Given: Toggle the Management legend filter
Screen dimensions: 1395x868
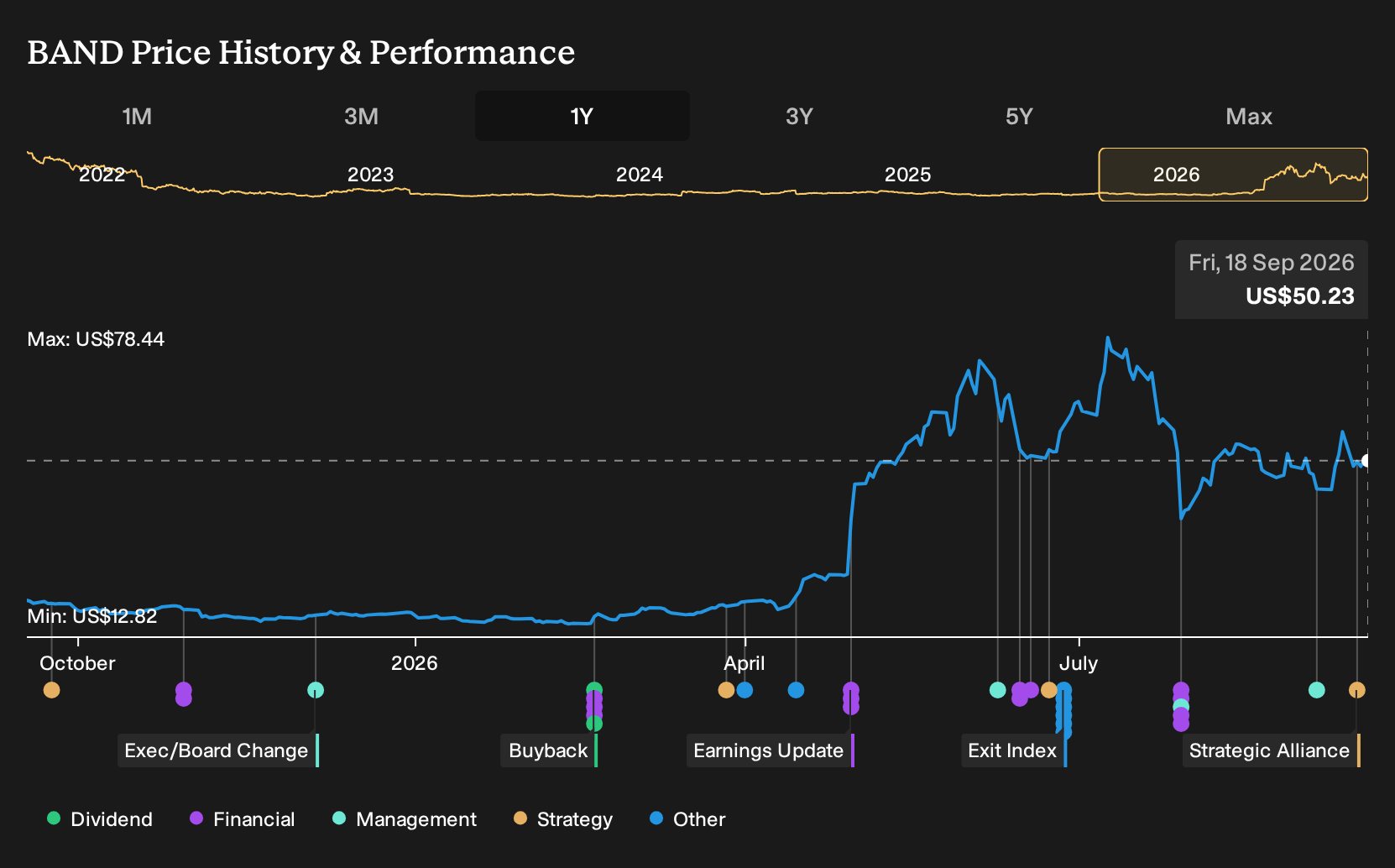Looking at the screenshot, I should point(405,819).
